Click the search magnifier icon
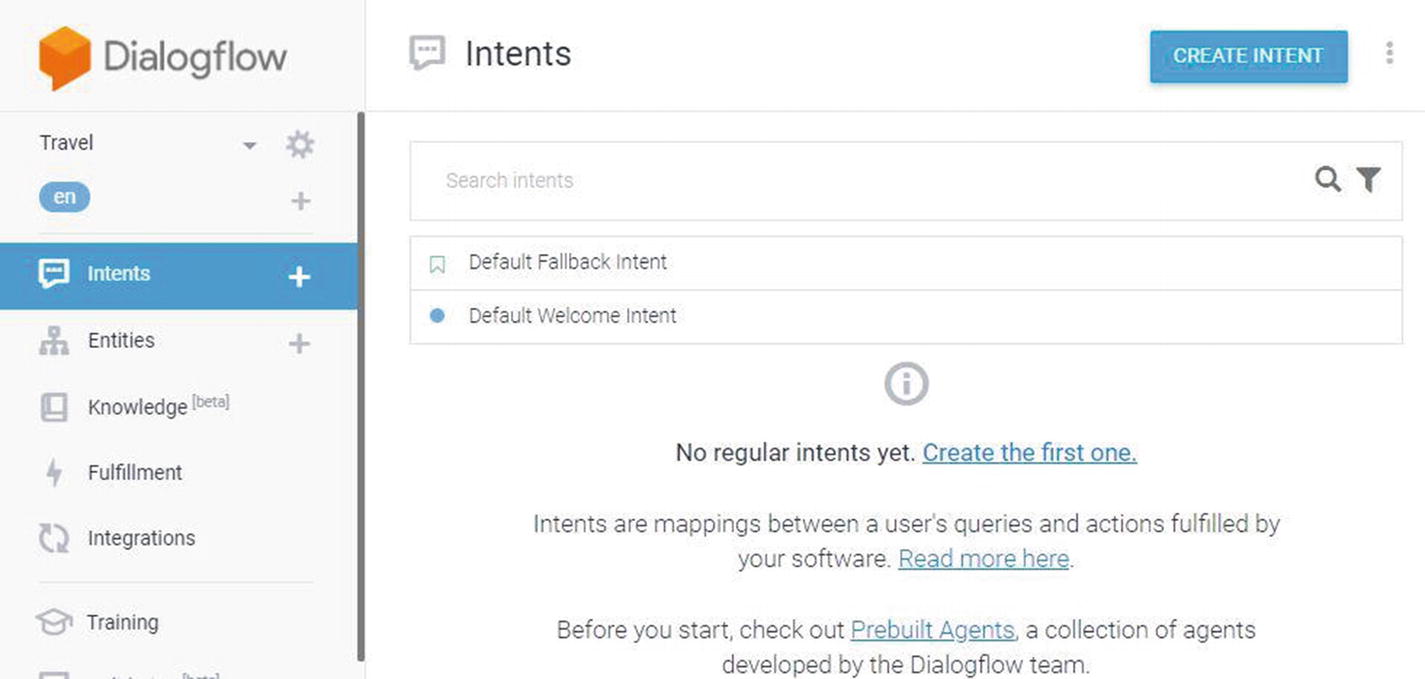 point(1328,180)
